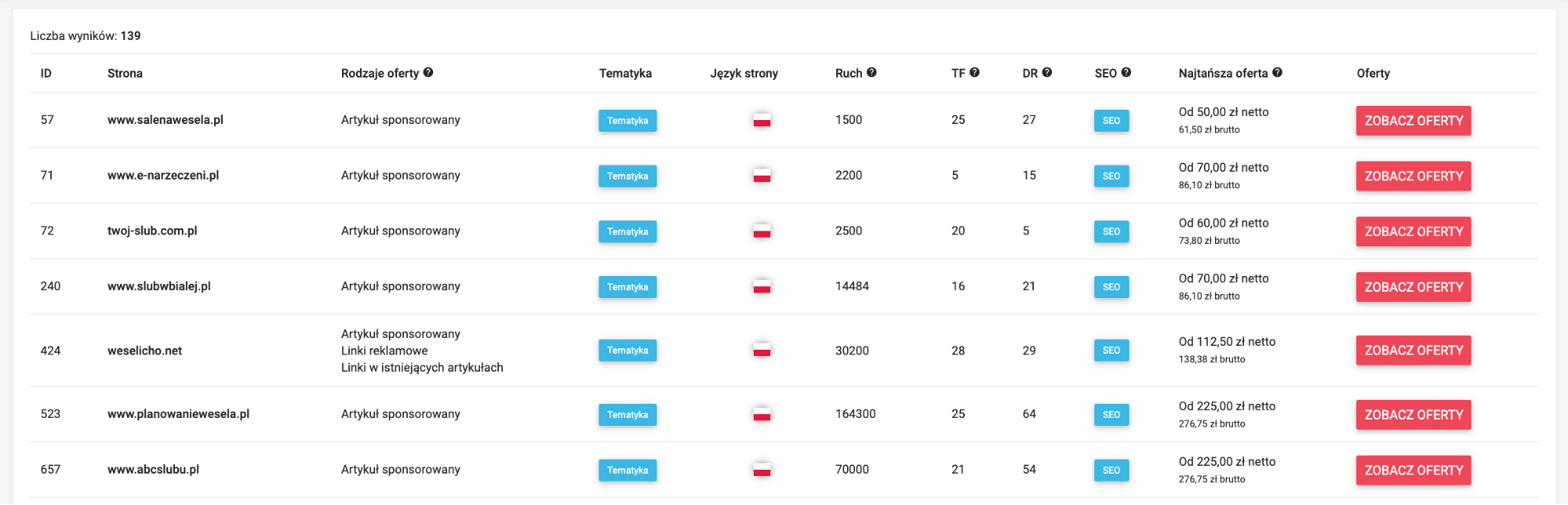This screenshot has width=1568, height=505.
Task: Click site name www.salenawesela.pl
Action: coord(166,120)
